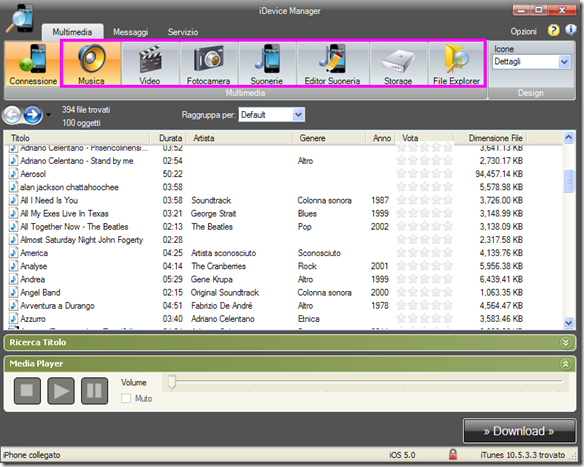Click file size '94,457.14 KB'
This screenshot has width=584, height=467.
(x=499, y=174)
